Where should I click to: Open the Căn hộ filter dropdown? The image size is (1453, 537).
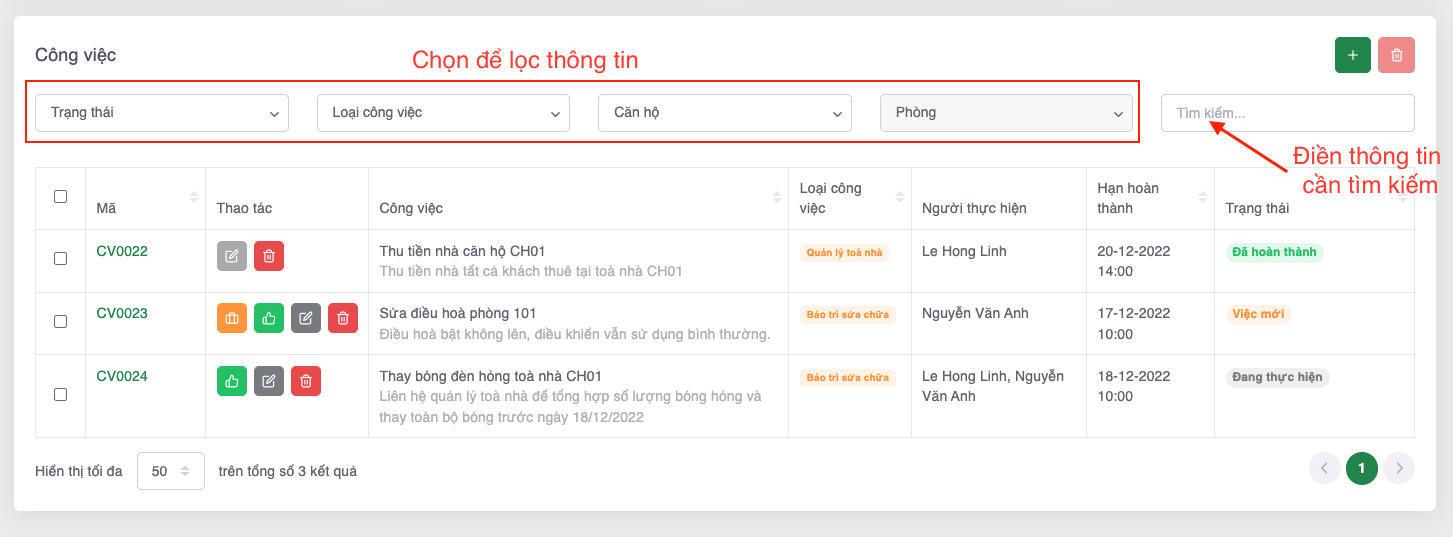coord(724,113)
